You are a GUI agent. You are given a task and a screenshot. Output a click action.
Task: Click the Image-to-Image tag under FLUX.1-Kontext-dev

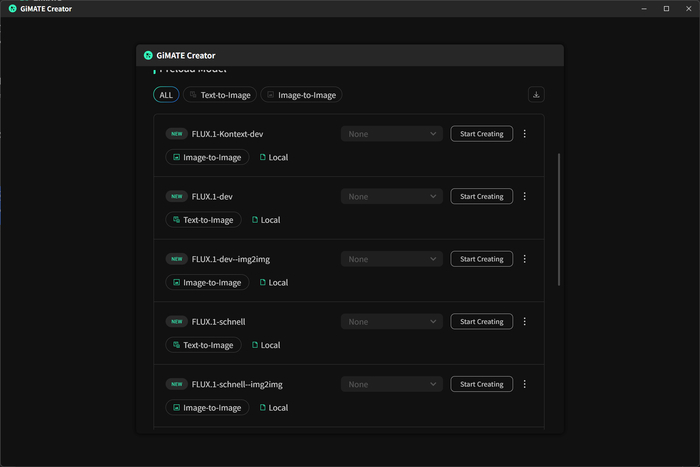(206, 157)
